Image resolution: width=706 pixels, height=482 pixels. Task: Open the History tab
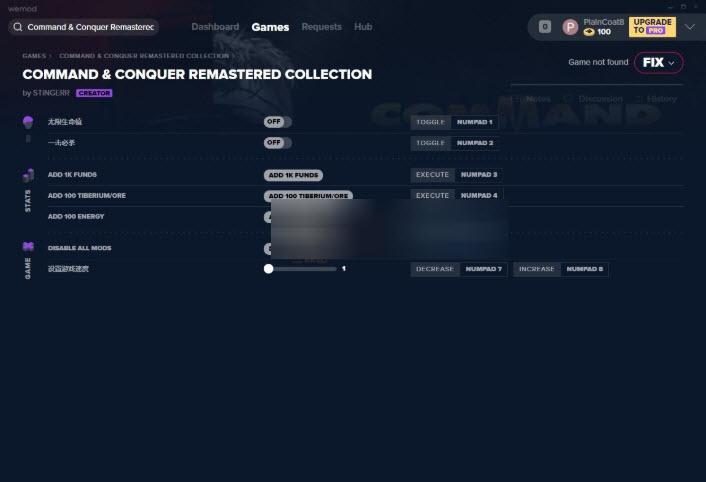point(661,99)
